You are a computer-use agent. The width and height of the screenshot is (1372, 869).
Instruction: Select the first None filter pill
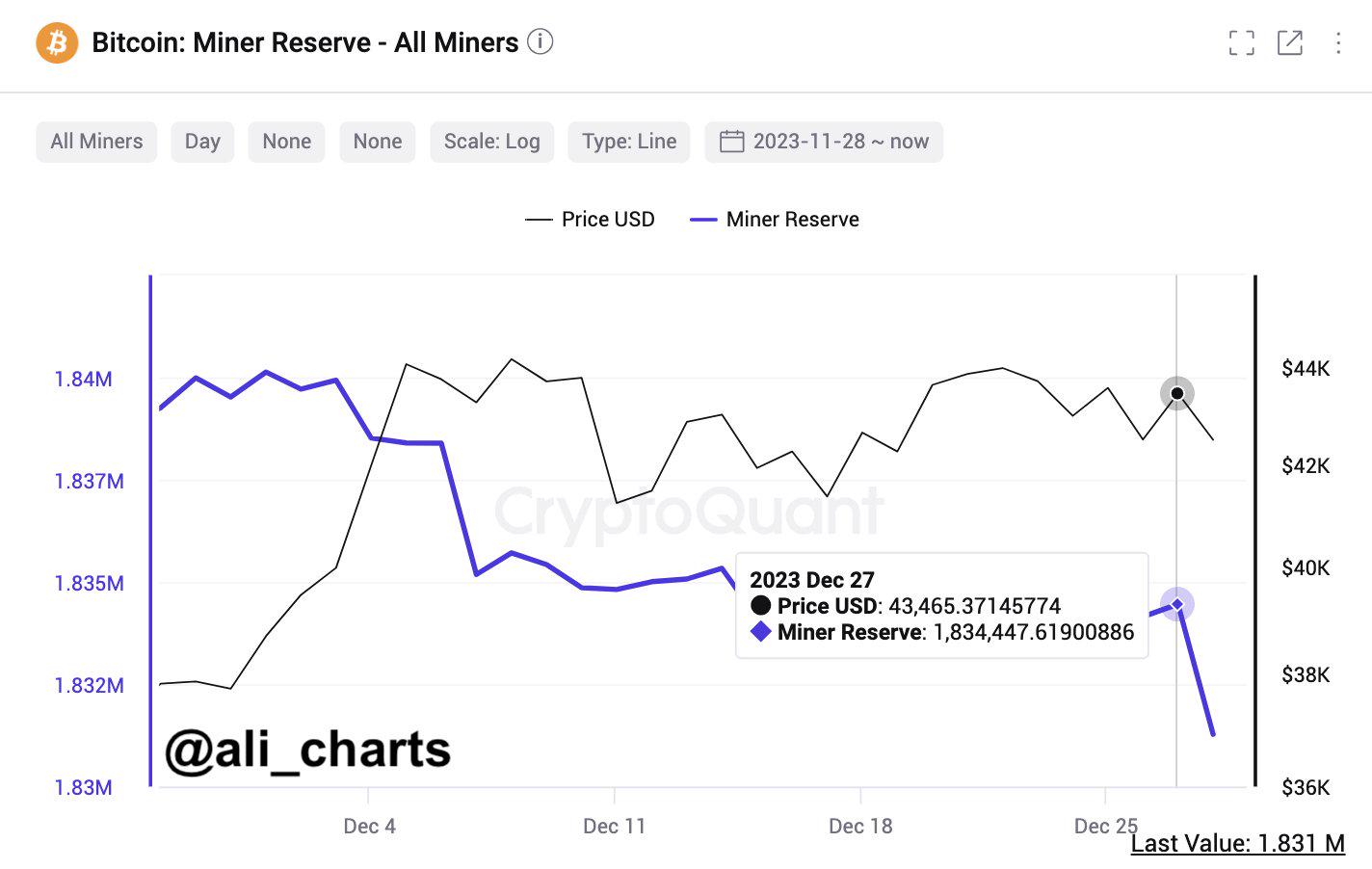[286, 142]
